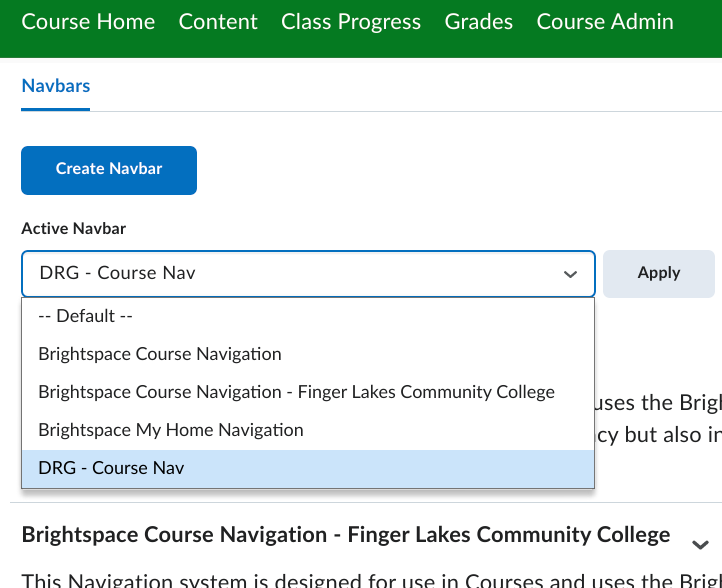Expand the Finger Lakes Community College section chevron
722x588 pixels.
coord(700,544)
